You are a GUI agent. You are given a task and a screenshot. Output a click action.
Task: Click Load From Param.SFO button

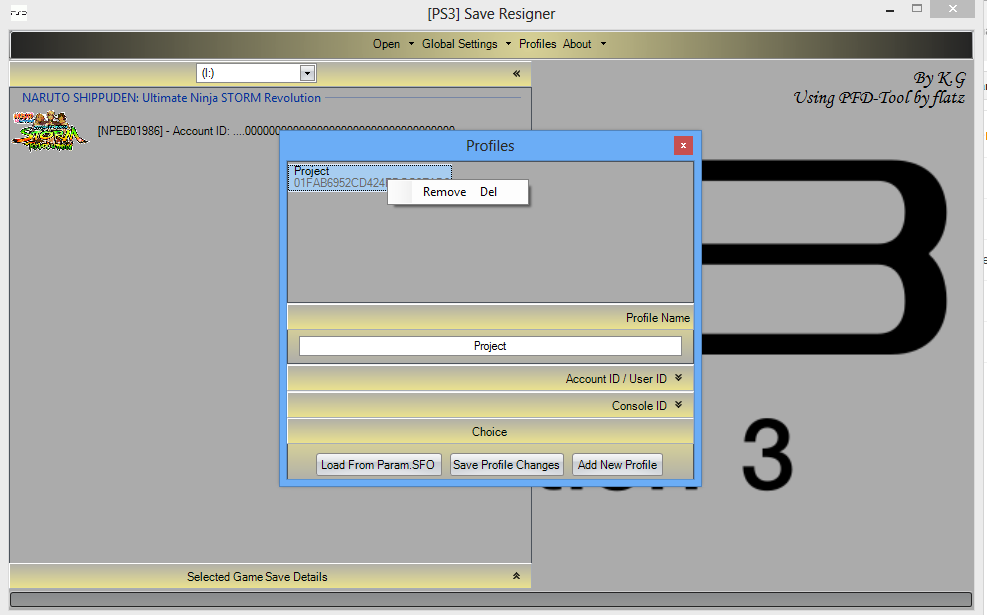point(378,465)
